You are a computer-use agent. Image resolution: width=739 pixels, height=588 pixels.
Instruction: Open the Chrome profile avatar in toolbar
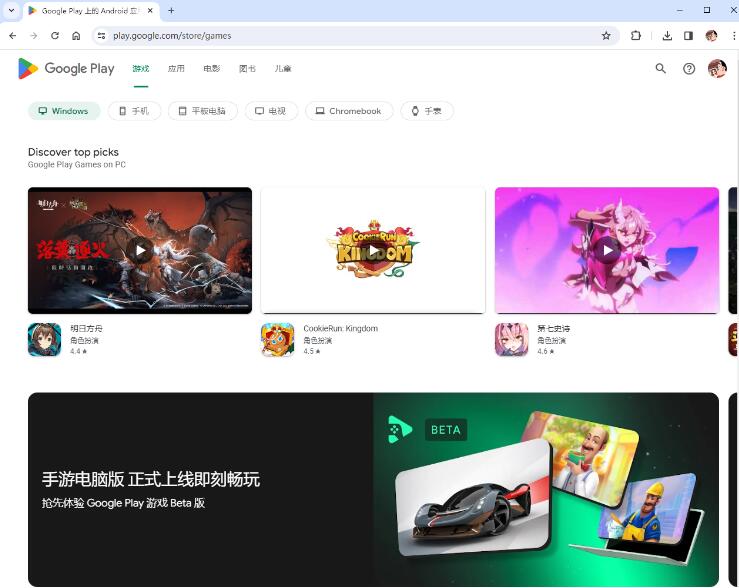coord(711,36)
